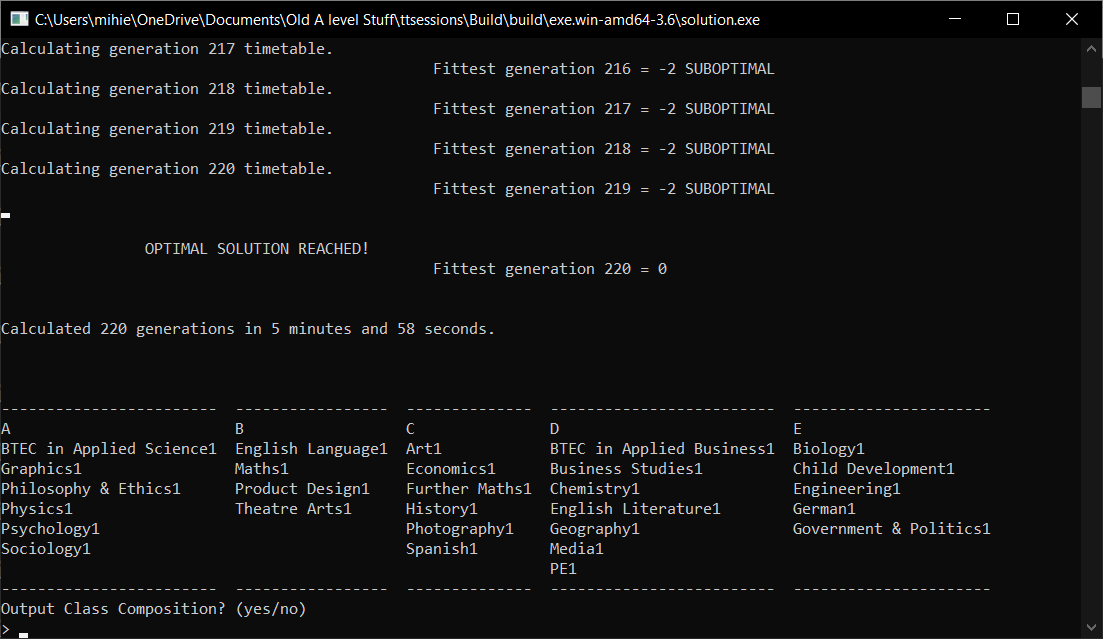Click the 'Fittest generation 220 = 0' line
Viewport: 1103px width, 639px height.
click(549, 269)
